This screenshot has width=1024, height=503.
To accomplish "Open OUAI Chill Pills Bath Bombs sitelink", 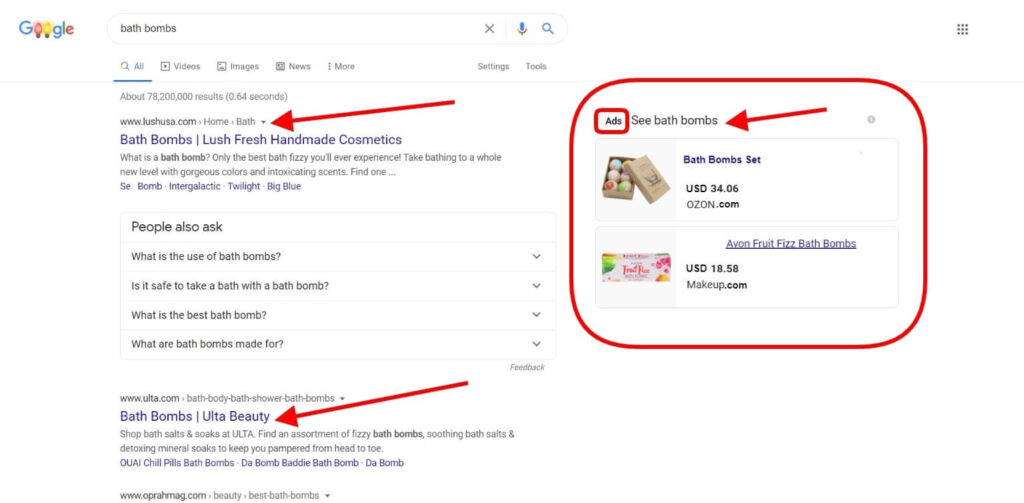I will 177,462.
